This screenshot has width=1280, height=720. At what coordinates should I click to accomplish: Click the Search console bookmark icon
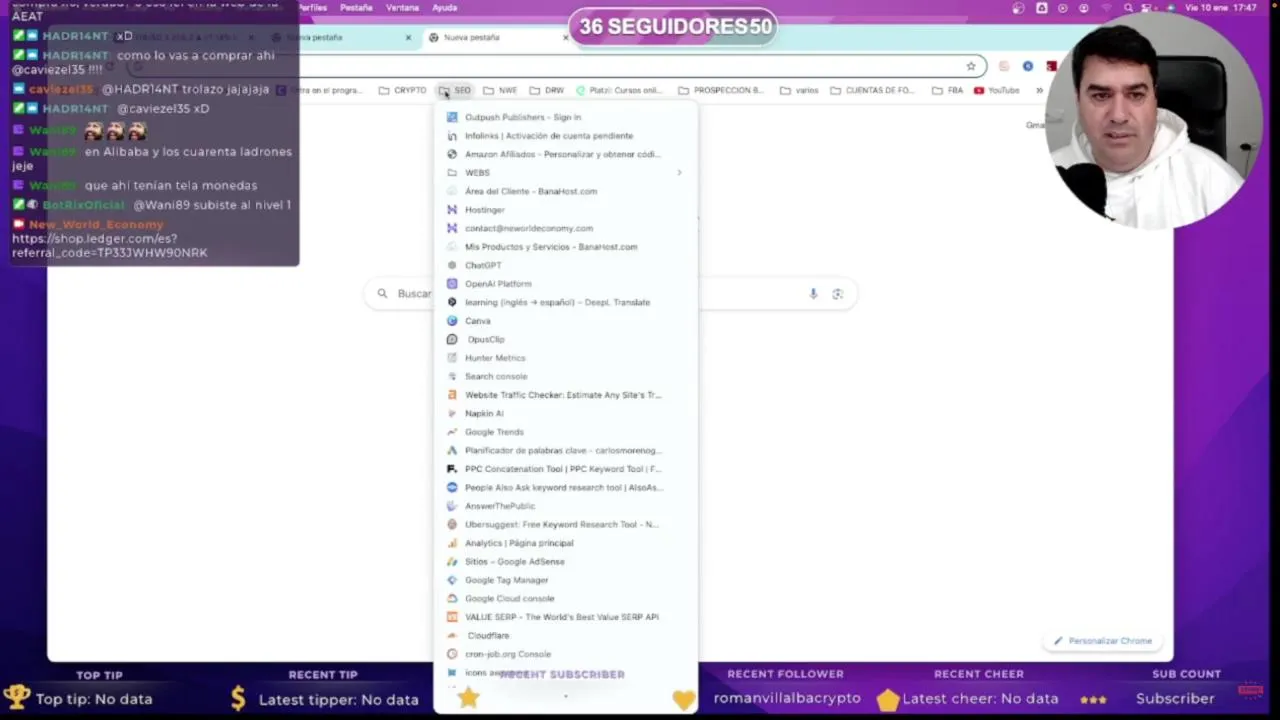coord(452,376)
